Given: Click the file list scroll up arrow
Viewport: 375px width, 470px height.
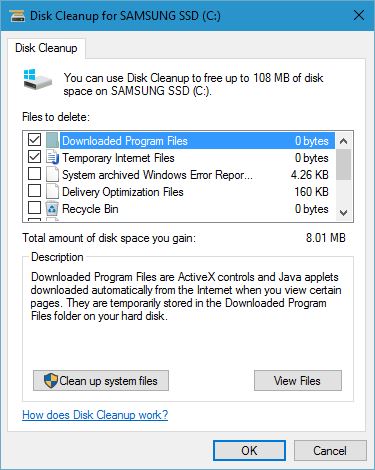Looking at the screenshot, I should pos(343,141).
